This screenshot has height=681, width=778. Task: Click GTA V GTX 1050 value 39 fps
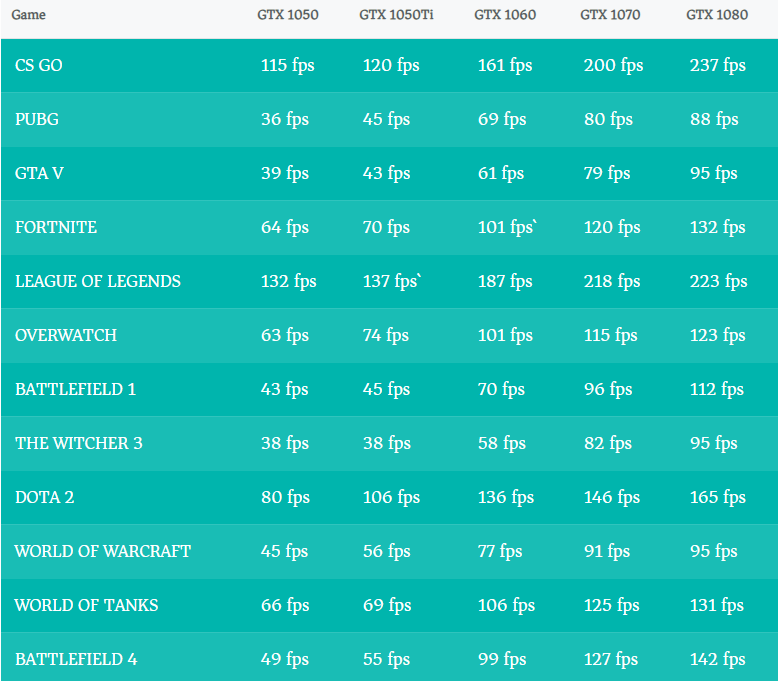(x=285, y=174)
